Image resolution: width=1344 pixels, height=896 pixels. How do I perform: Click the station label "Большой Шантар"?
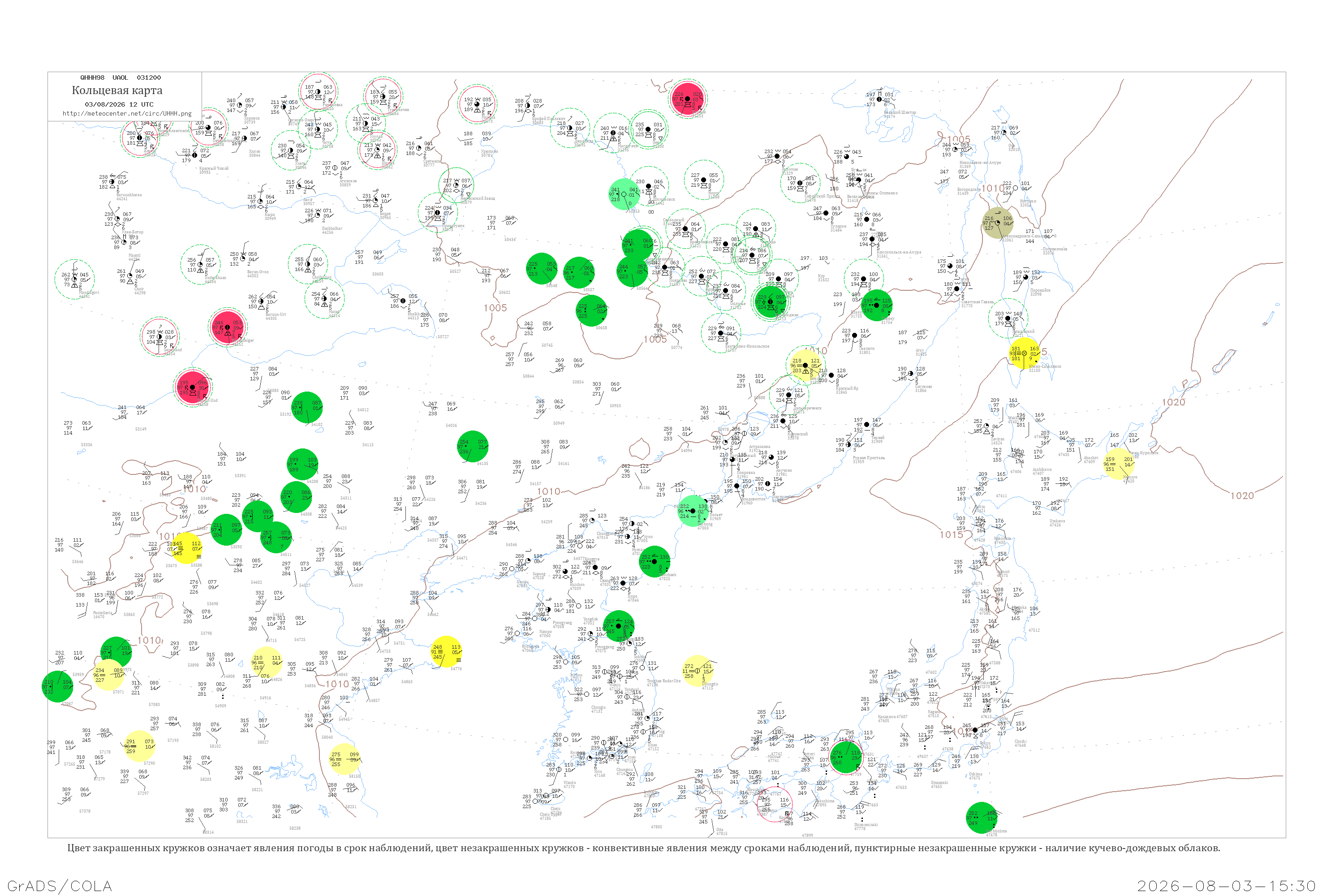pos(900,112)
